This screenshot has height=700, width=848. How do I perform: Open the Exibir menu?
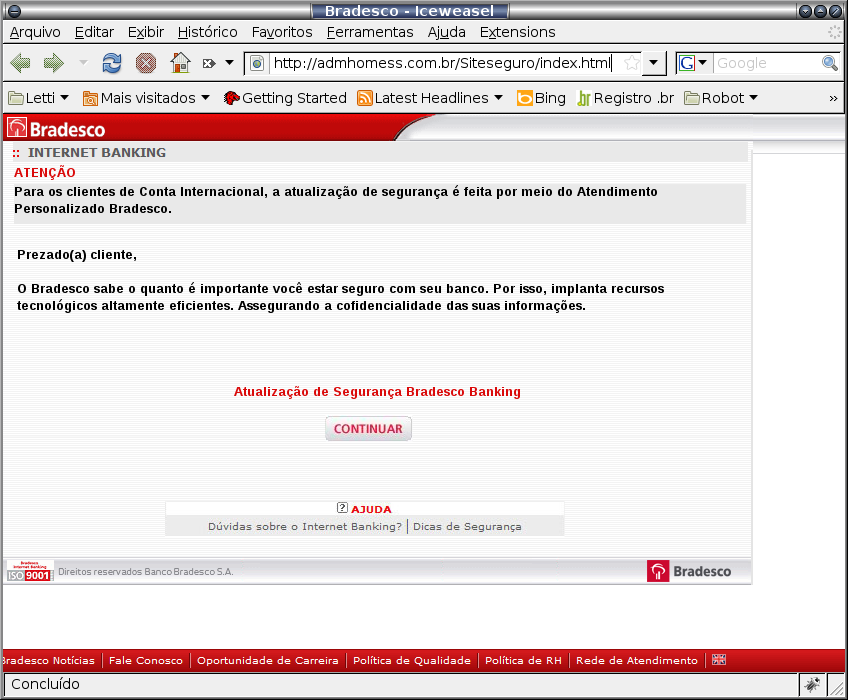[145, 32]
